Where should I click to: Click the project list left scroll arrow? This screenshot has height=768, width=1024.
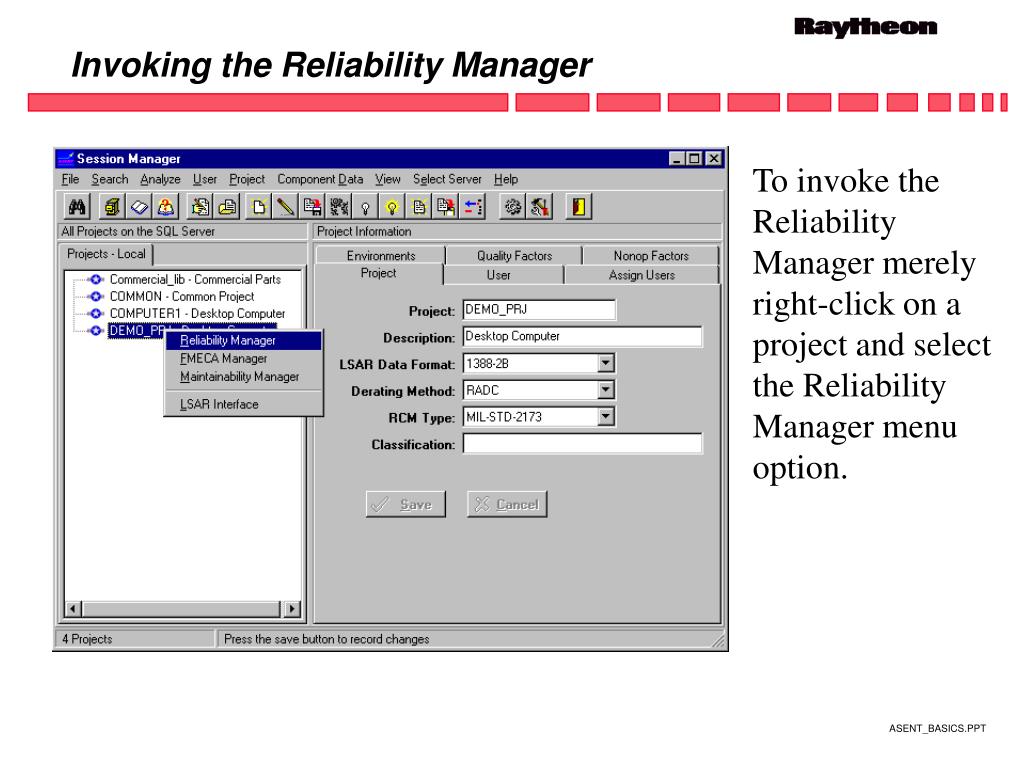[x=73, y=609]
